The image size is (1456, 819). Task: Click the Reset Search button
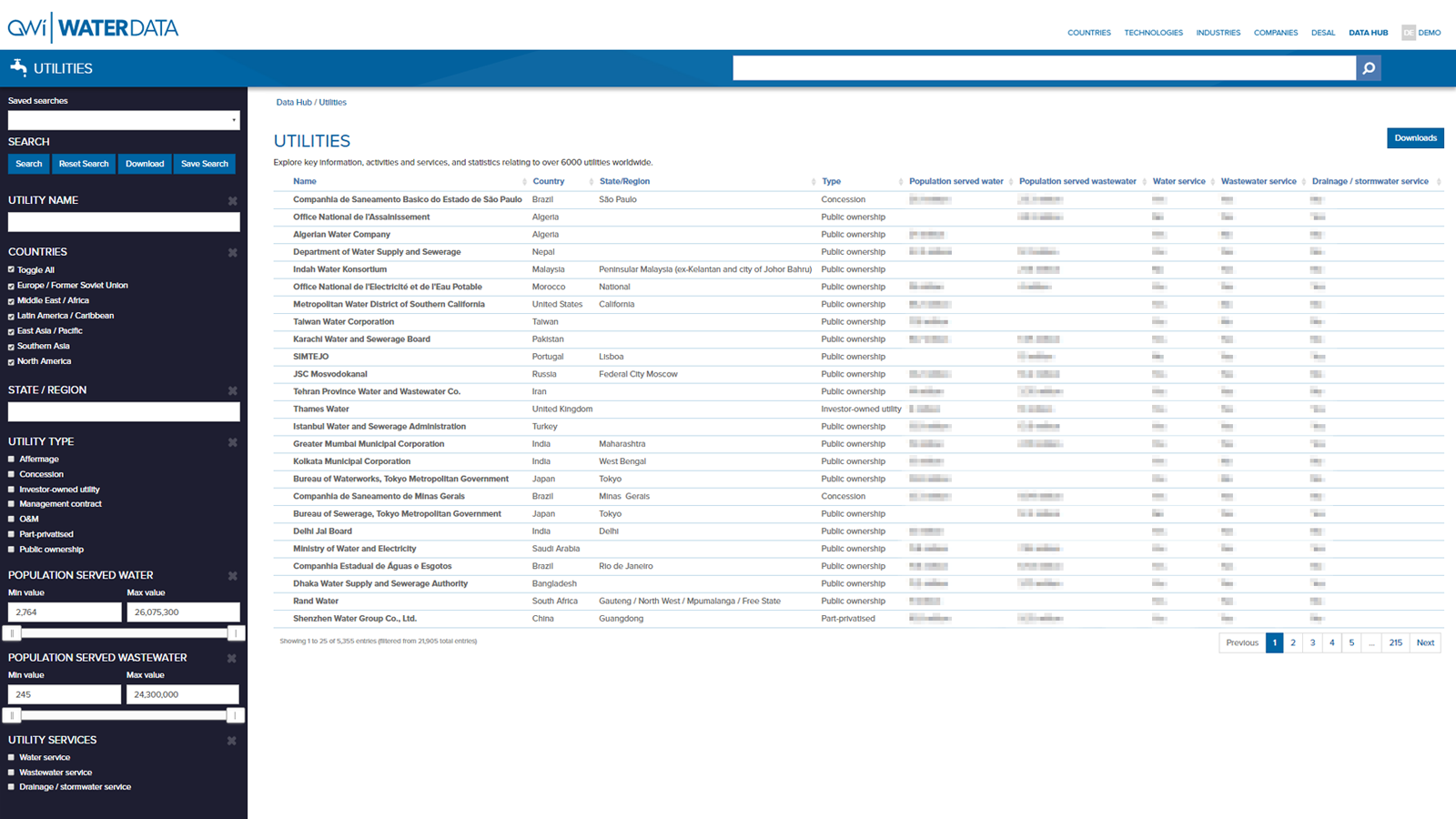pos(84,164)
